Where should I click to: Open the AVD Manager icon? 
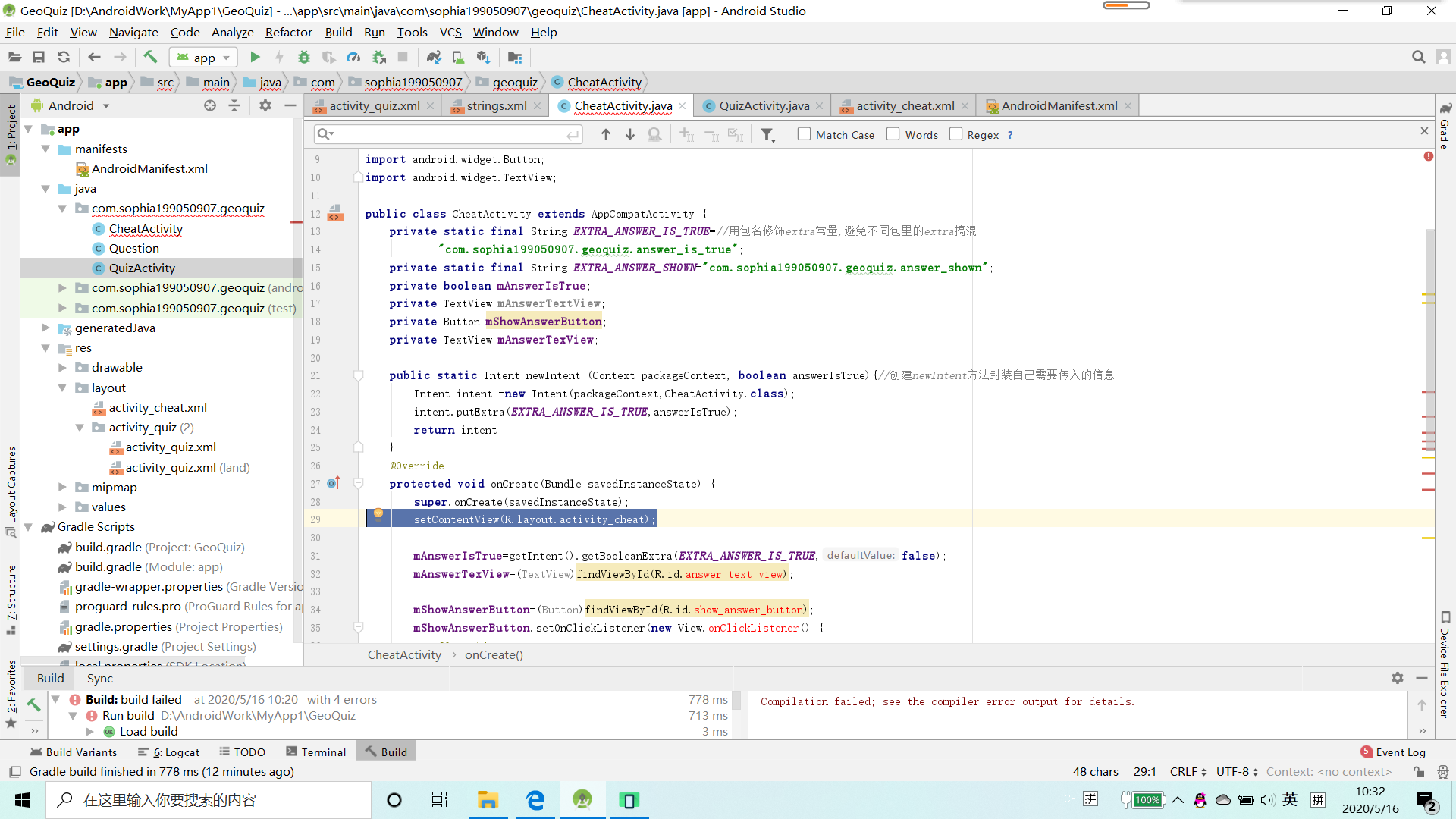458,57
